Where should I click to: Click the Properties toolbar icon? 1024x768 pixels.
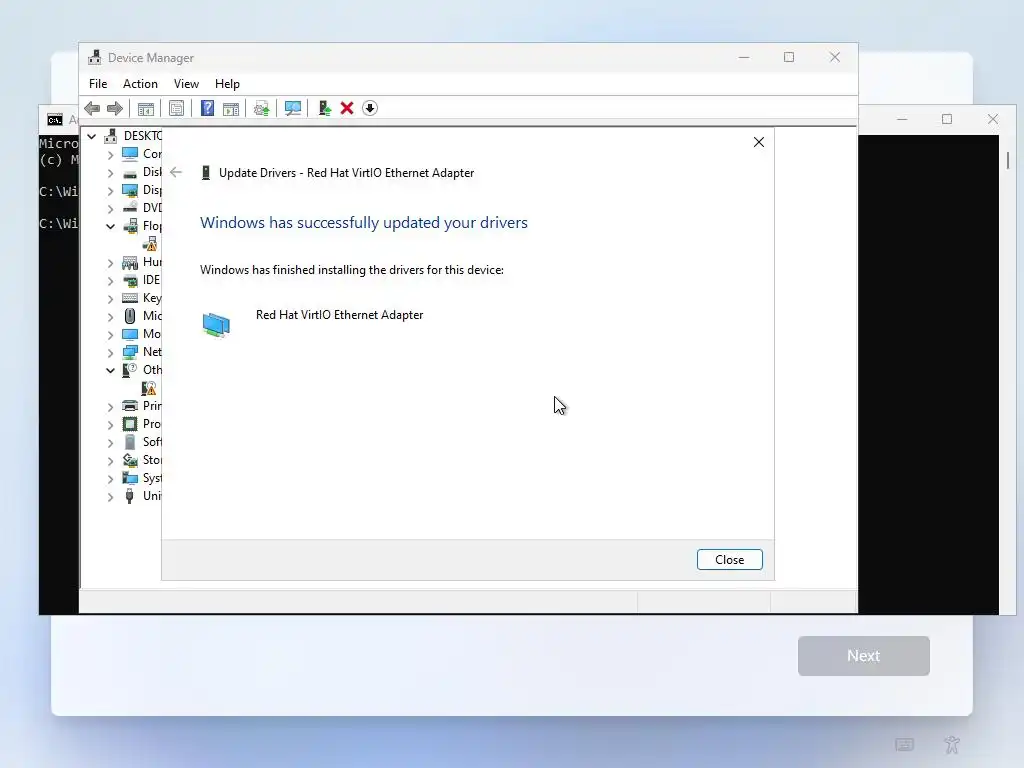click(176, 108)
